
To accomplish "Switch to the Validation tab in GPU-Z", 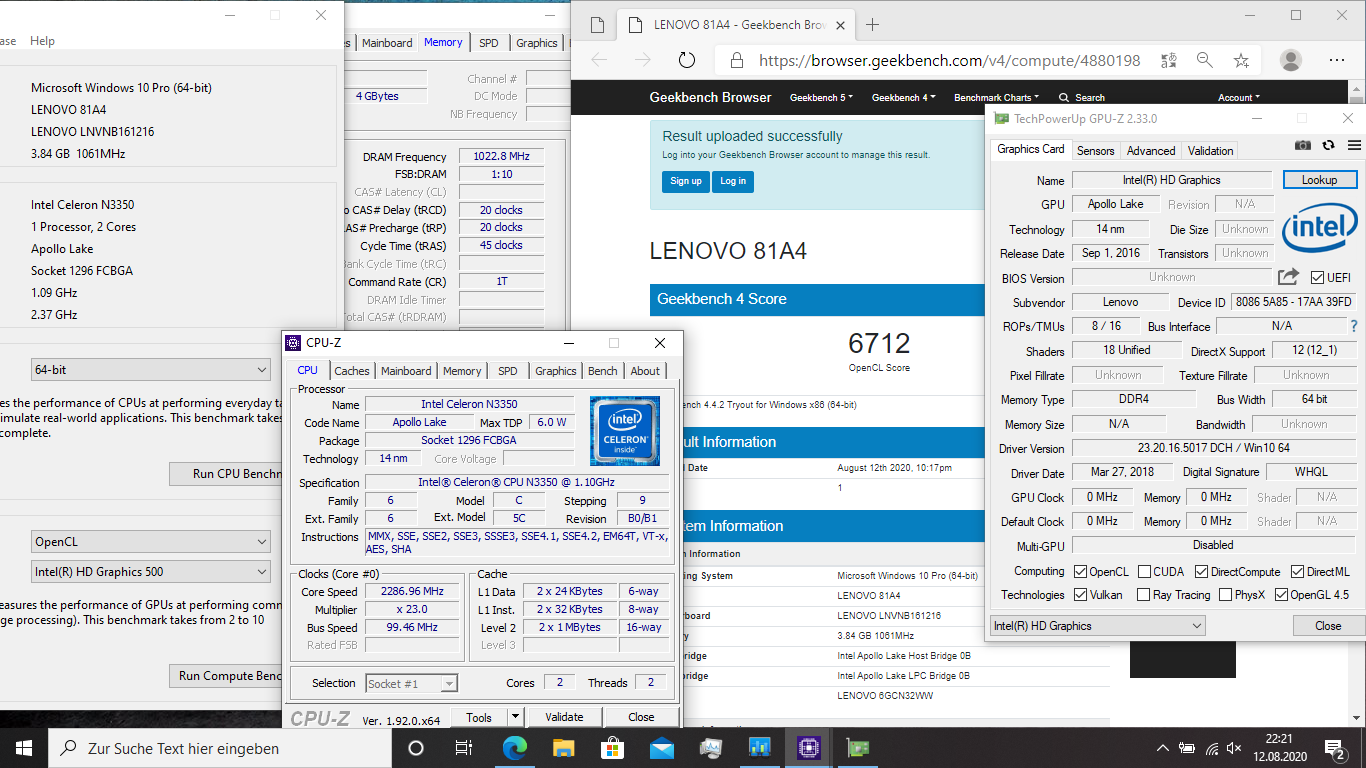I will (1210, 150).
